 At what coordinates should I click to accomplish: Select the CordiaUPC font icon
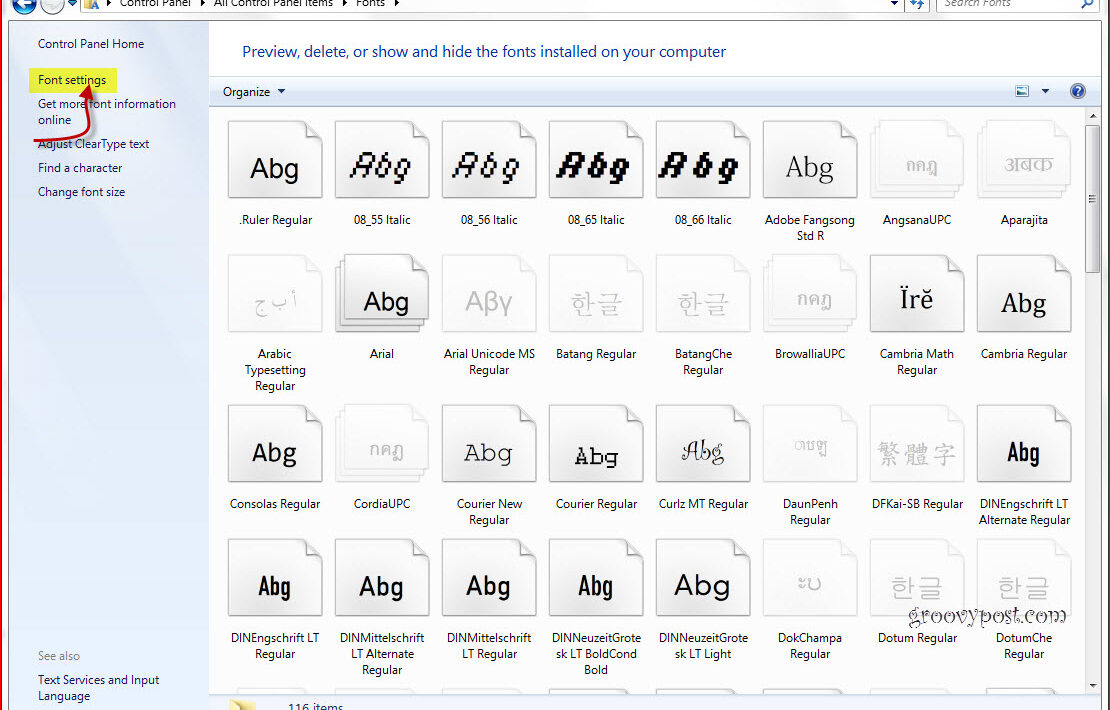pos(382,444)
